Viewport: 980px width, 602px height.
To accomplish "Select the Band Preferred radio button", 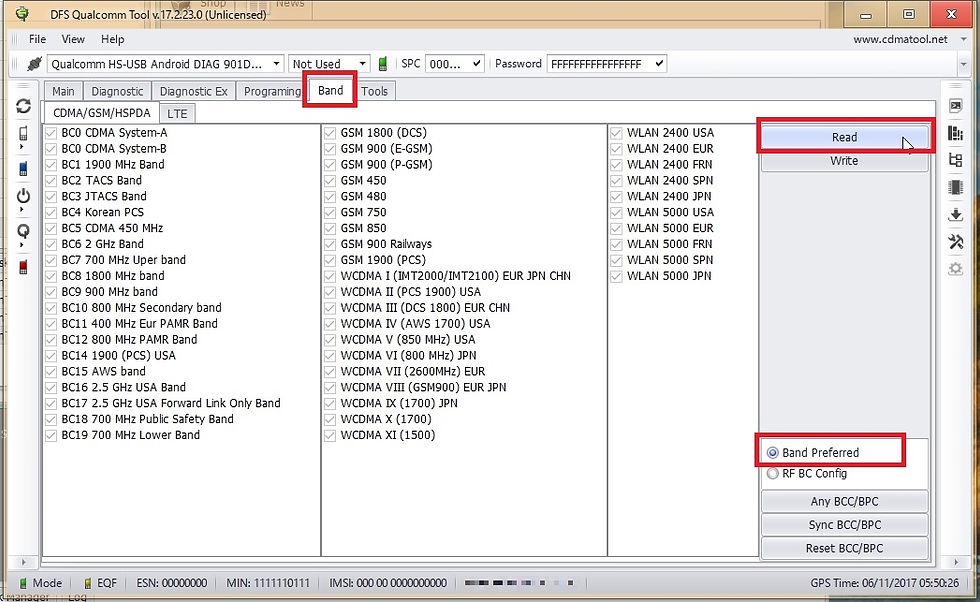I will click(773, 453).
